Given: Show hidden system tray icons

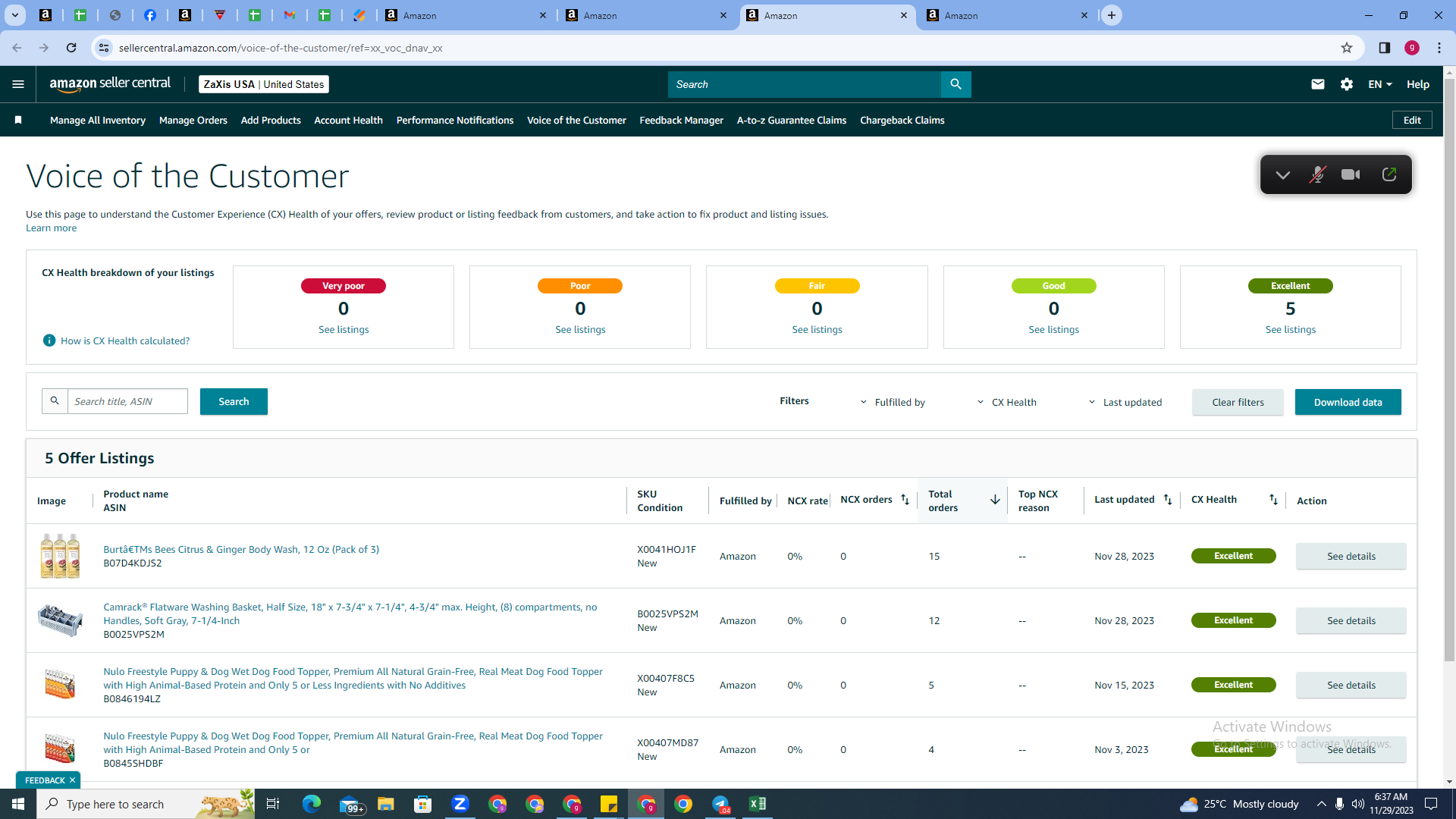Looking at the screenshot, I should coord(1321,804).
